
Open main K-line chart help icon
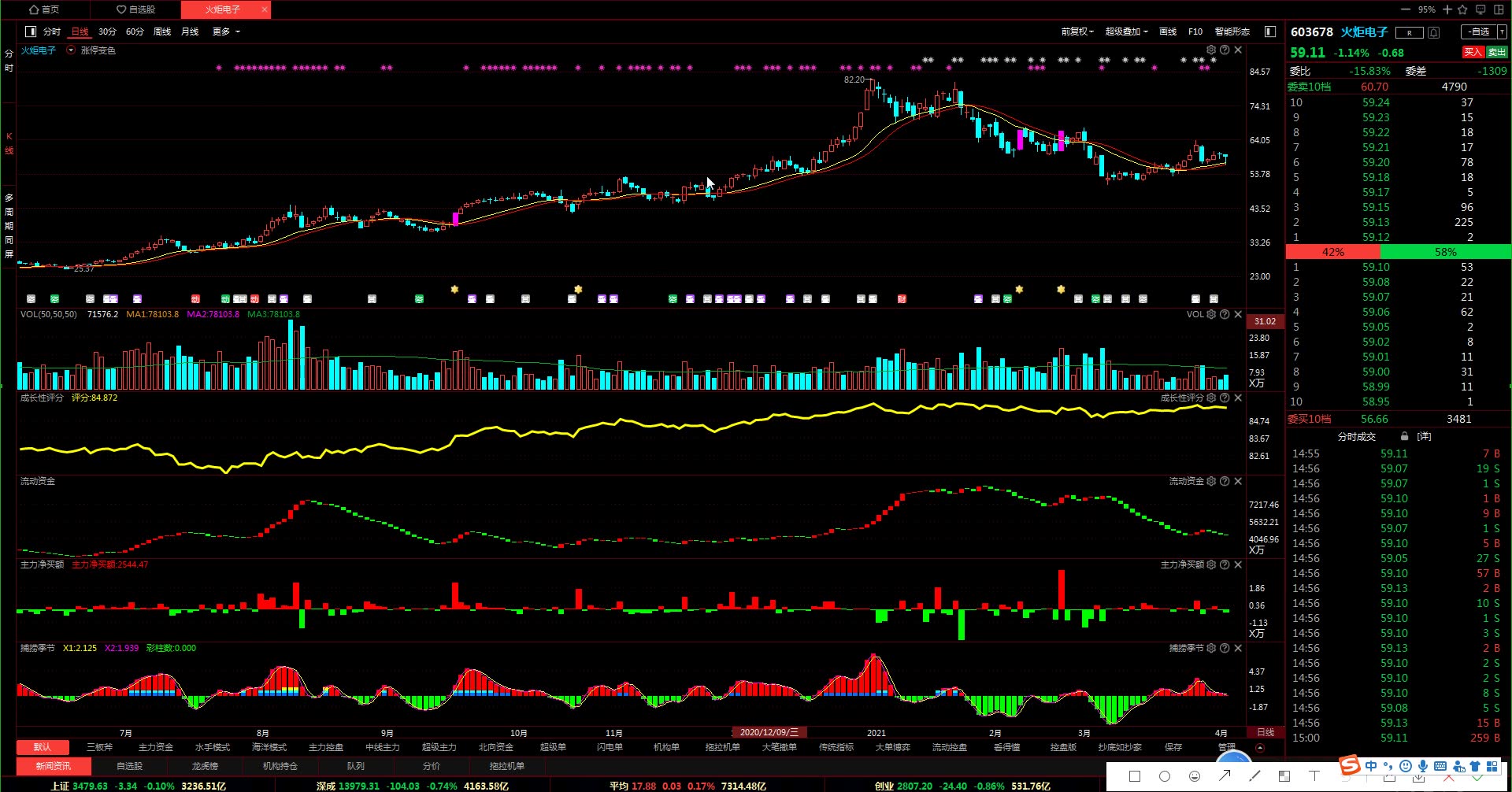1225,50
